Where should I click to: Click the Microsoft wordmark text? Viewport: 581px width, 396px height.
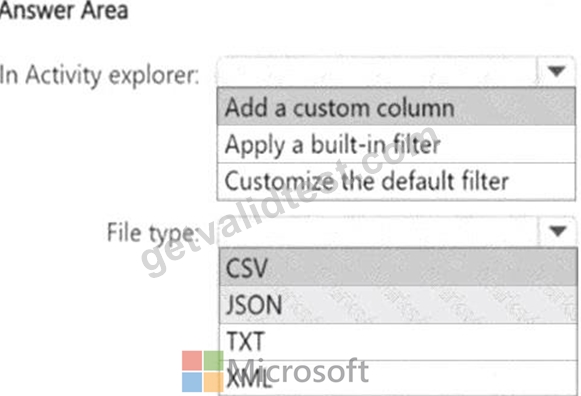coord(298,370)
